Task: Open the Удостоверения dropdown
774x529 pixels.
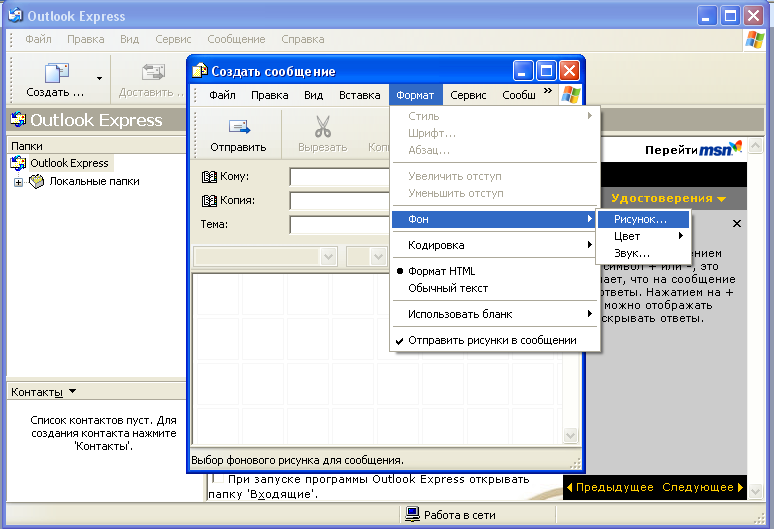Action: (669, 198)
